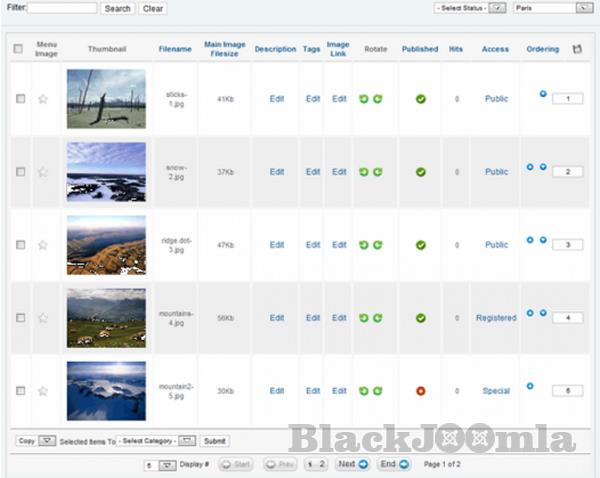Click the Registered access link for mountains-4.jpg
The height and width of the screenshot is (478, 600).
(x=496, y=318)
